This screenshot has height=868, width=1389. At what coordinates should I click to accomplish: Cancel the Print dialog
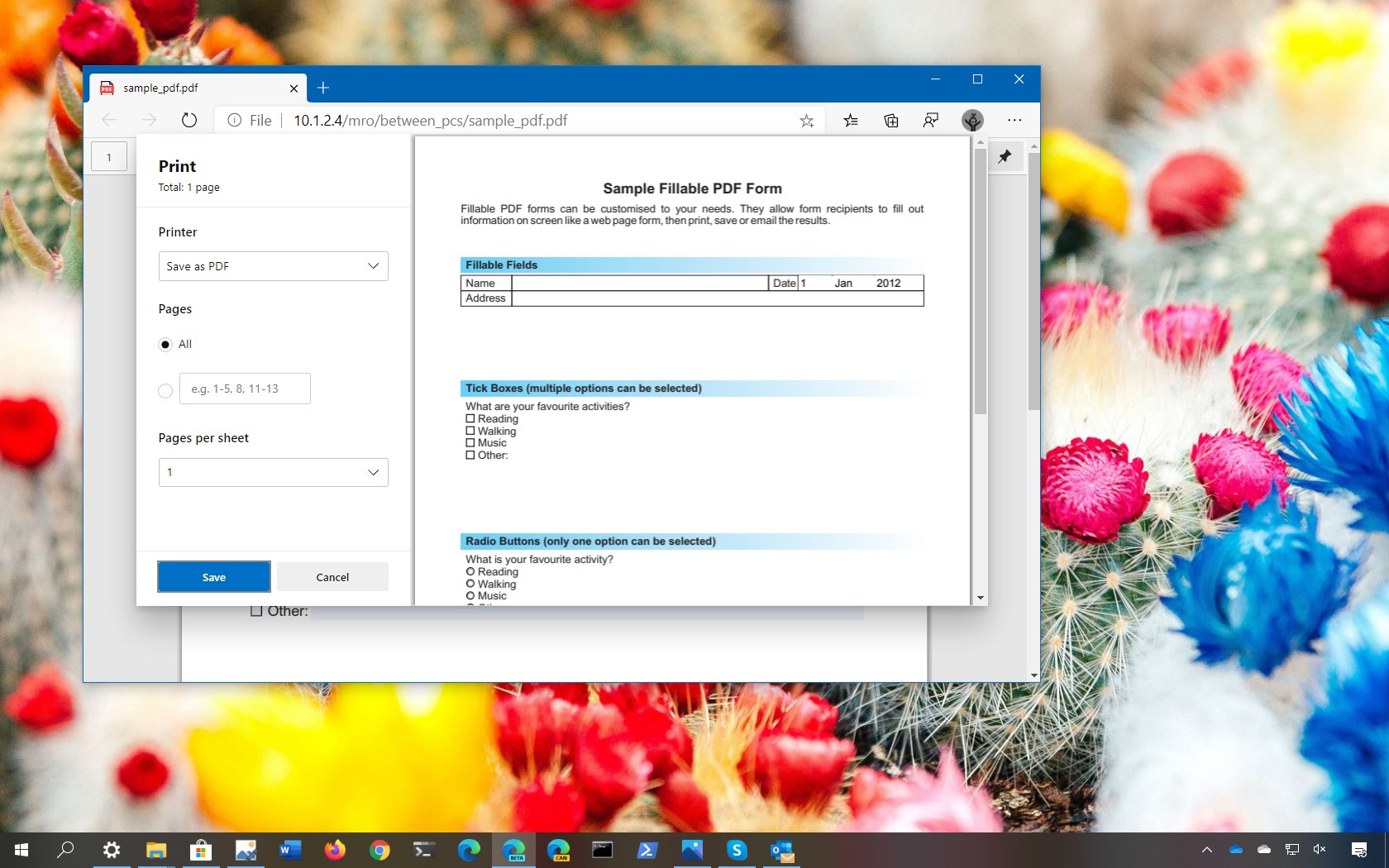(332, 577)
